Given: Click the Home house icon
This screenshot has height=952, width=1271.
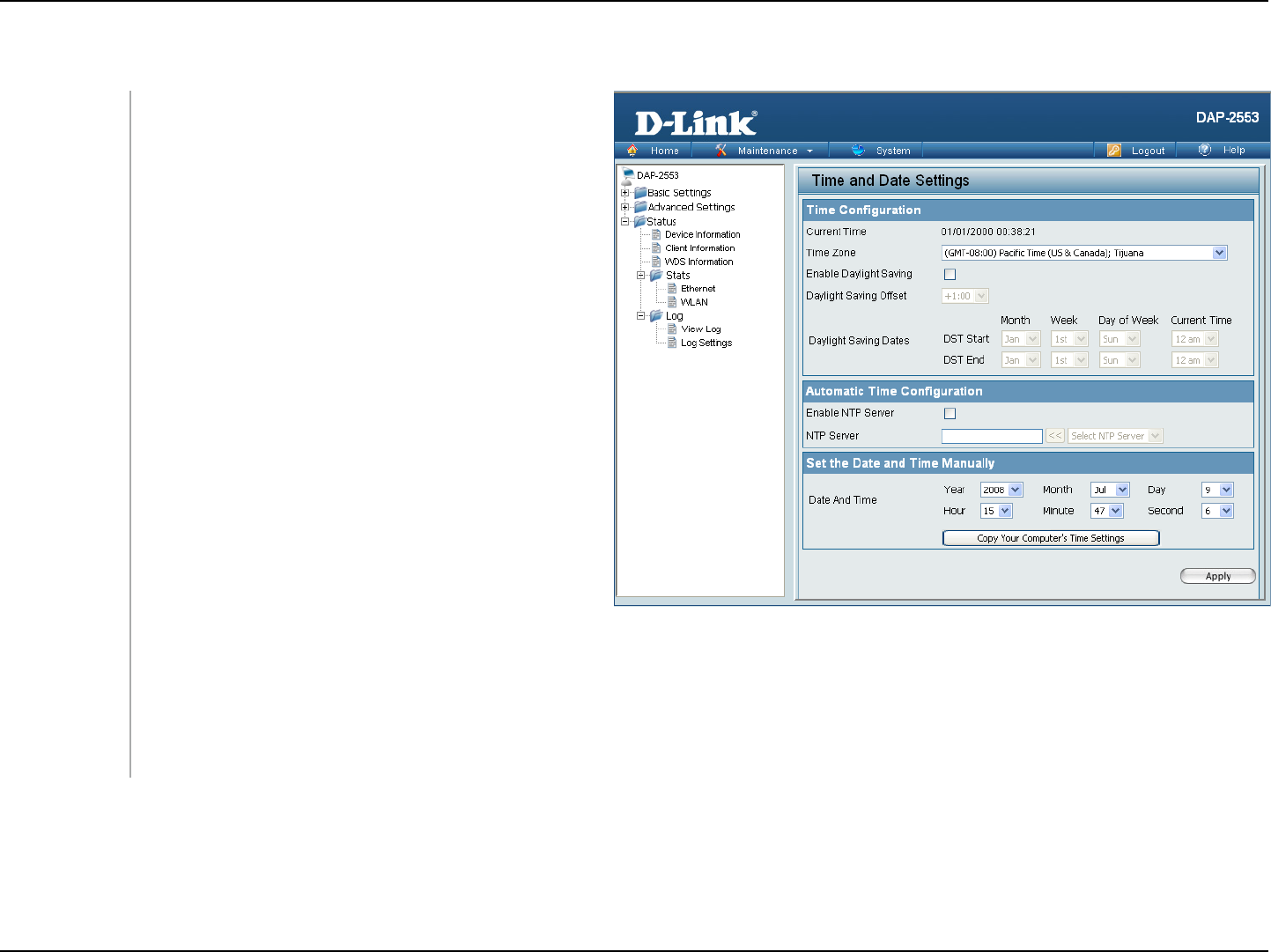Looking at the screenshot, I should click(x=632, y=151).
